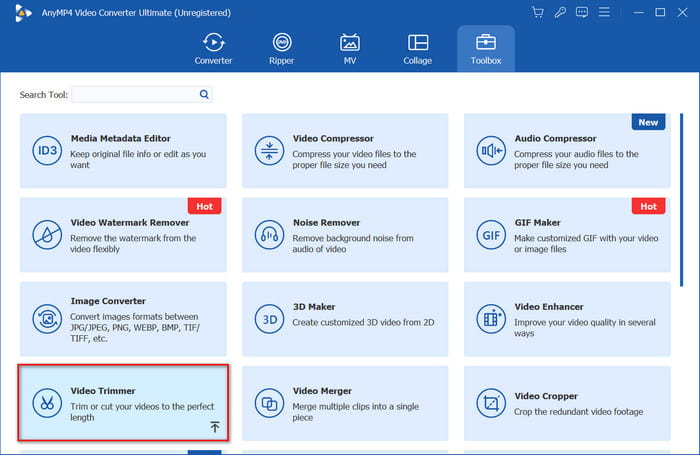This screenshot has height=455, width=700.
Task: Click the search magnifier icon
Action: 204,94
